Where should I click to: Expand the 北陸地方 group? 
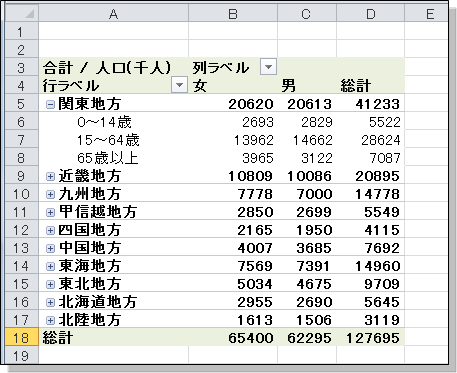pos(50,321)
